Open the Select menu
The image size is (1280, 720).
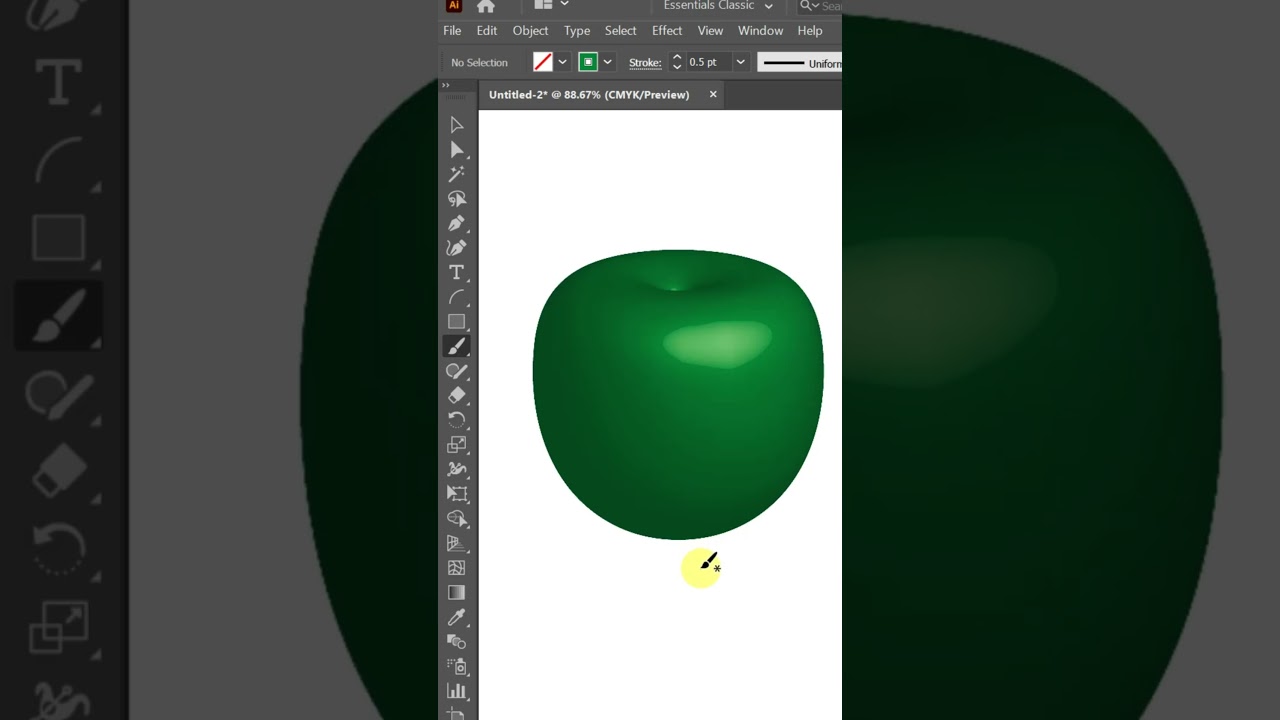620,31
